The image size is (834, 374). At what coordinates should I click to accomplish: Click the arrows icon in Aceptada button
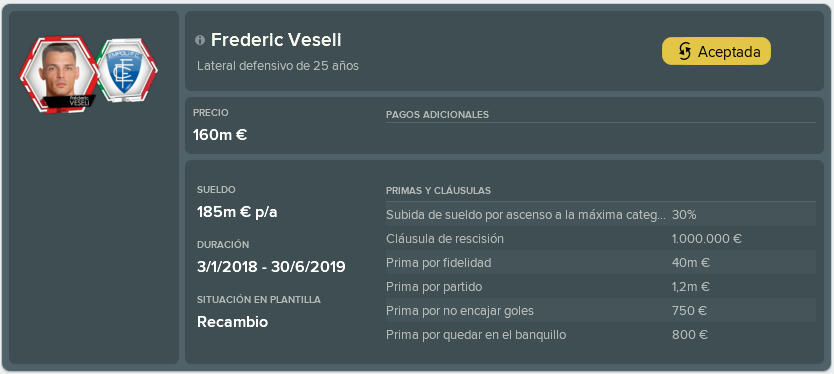tap(684, 52)
